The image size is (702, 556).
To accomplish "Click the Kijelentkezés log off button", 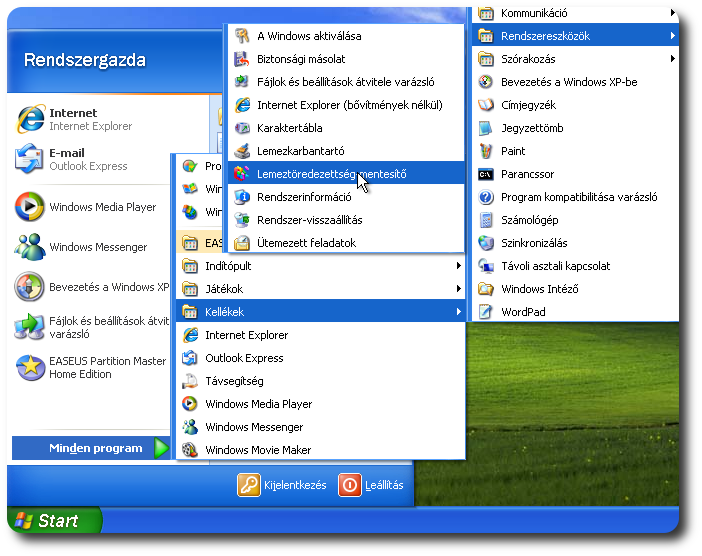I will click(282, 485).
